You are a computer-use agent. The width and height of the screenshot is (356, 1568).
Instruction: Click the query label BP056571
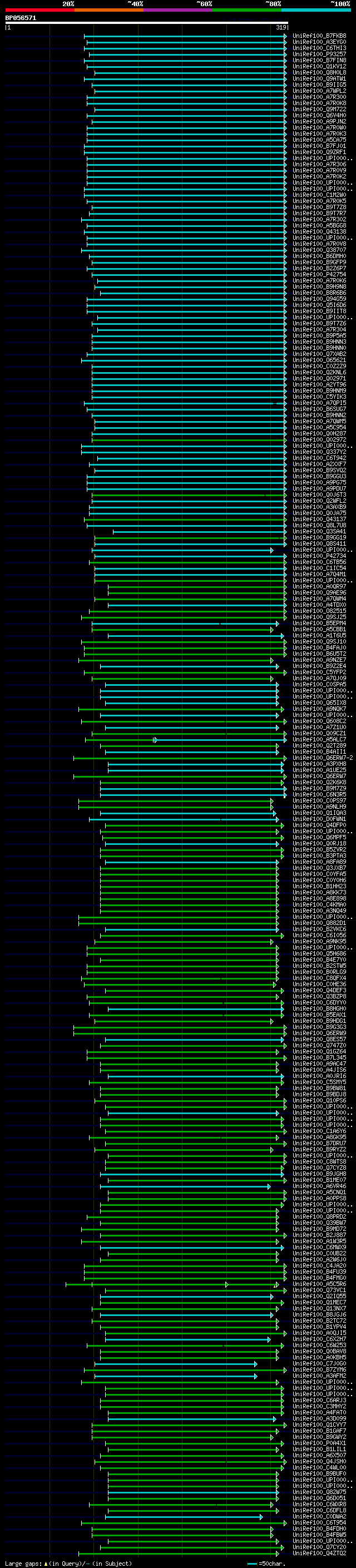click(x=21, y=18)
